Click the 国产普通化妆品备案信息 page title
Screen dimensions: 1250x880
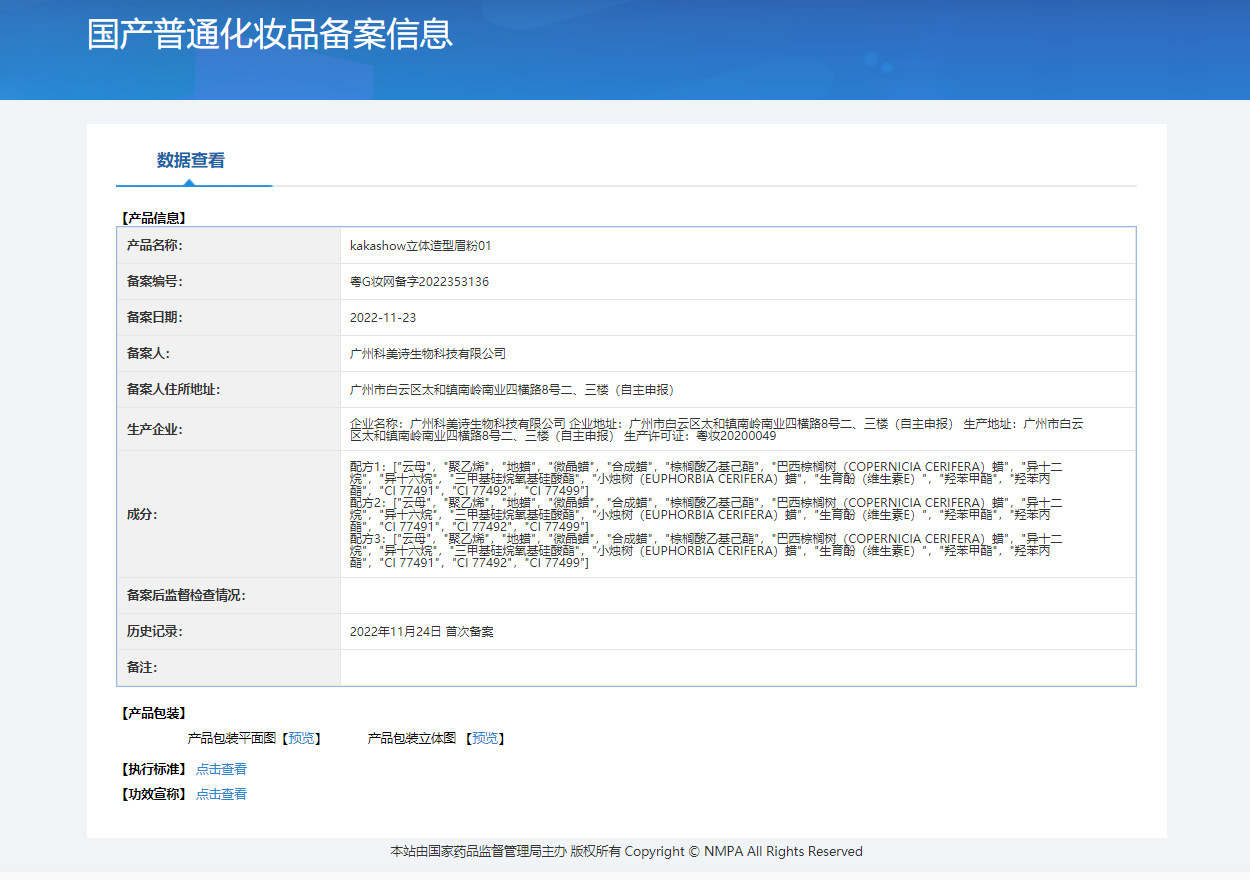click(270, 34)
